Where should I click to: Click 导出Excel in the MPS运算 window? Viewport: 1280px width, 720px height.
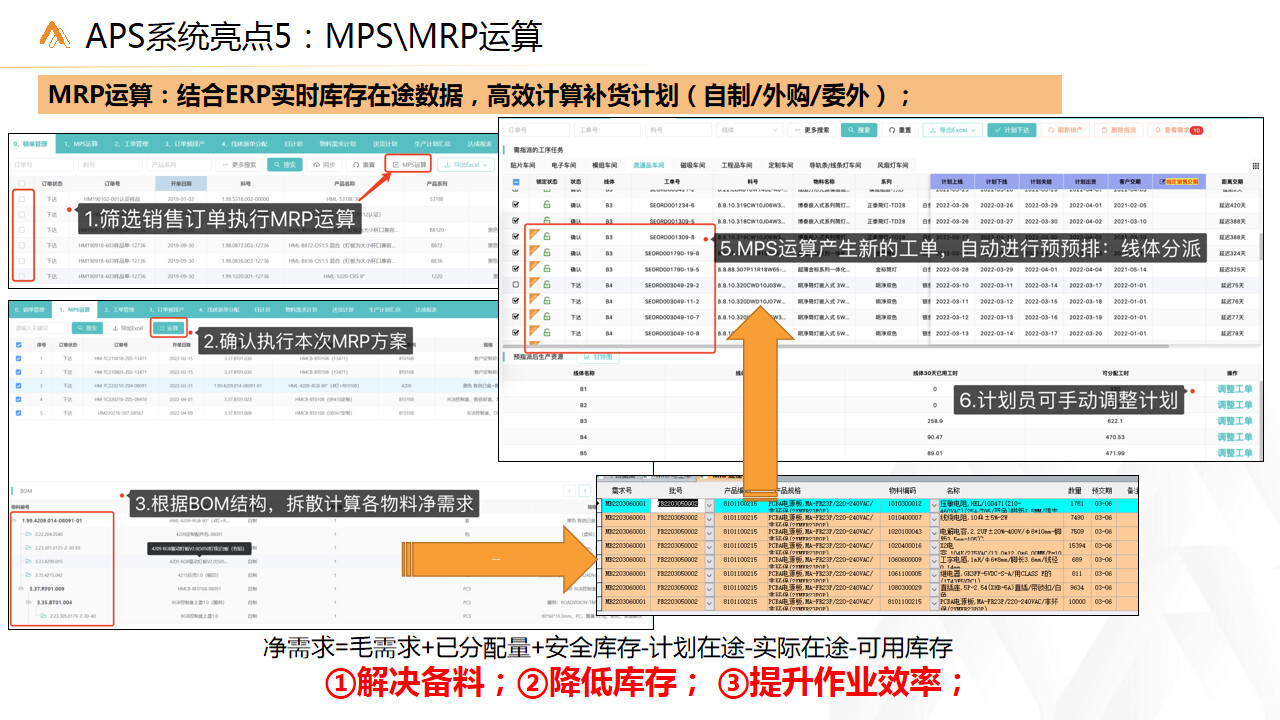click(128, 327)
